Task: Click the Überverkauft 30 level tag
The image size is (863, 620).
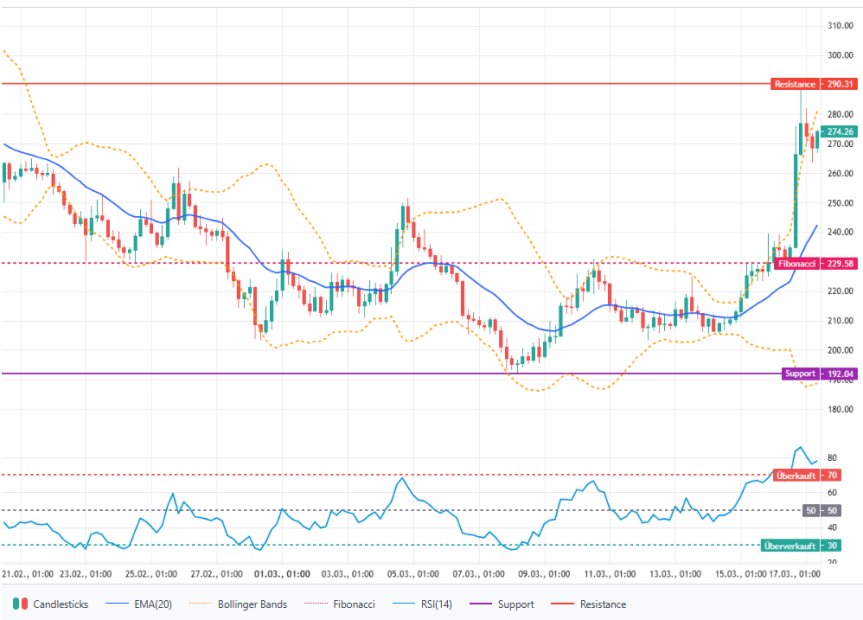Action: [798, 545]
